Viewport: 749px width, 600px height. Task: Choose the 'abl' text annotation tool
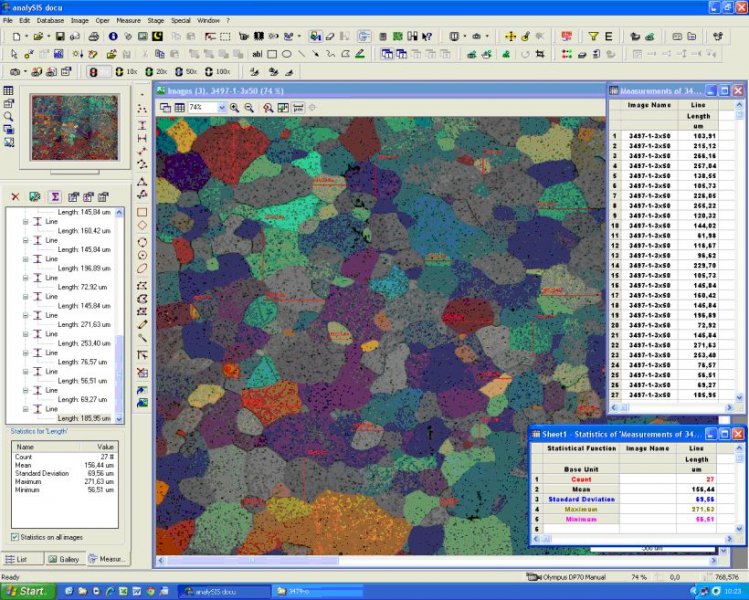click(257, 54)
